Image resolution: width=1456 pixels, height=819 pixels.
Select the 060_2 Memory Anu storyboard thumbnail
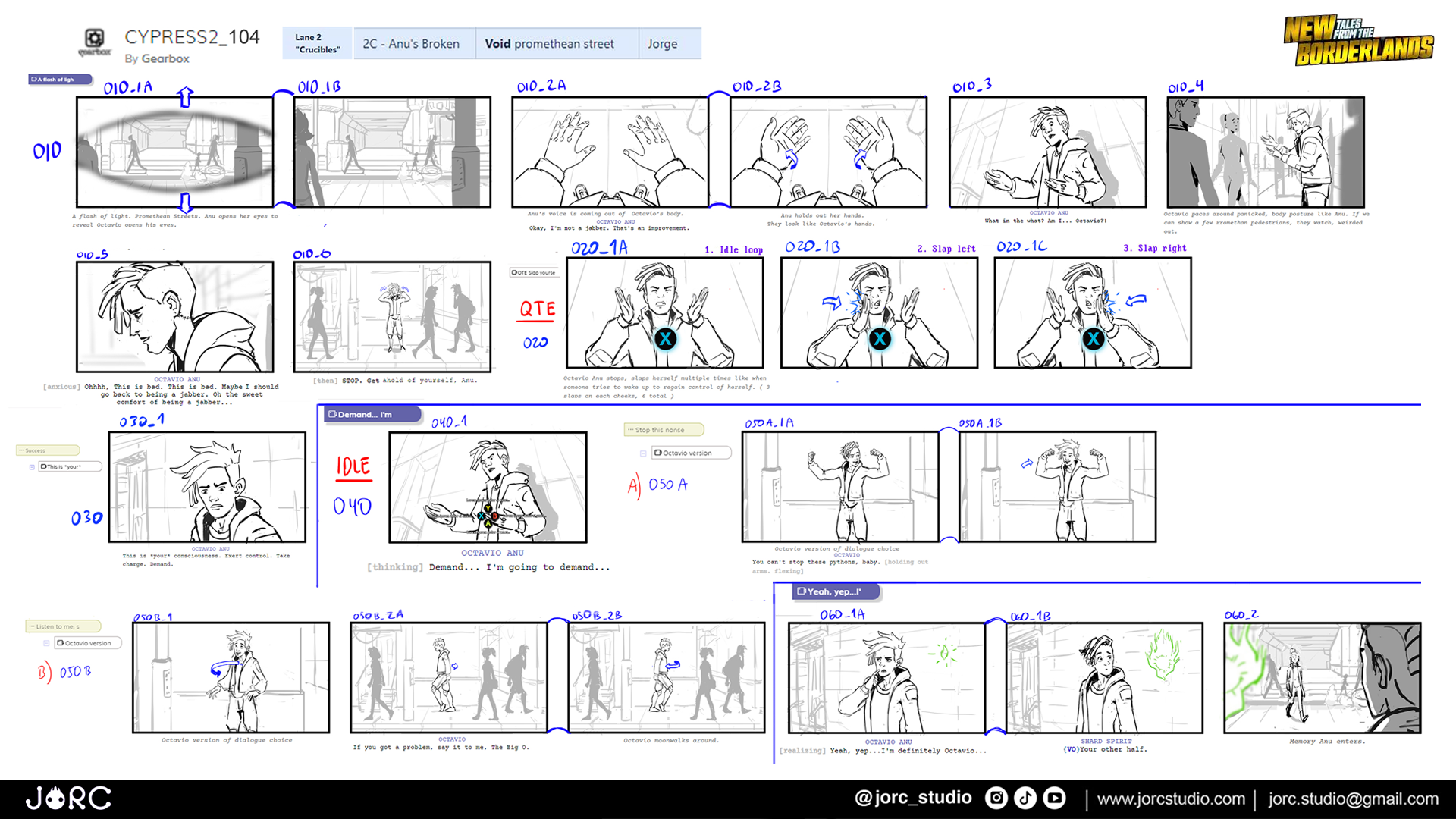tap(1322, 678)
